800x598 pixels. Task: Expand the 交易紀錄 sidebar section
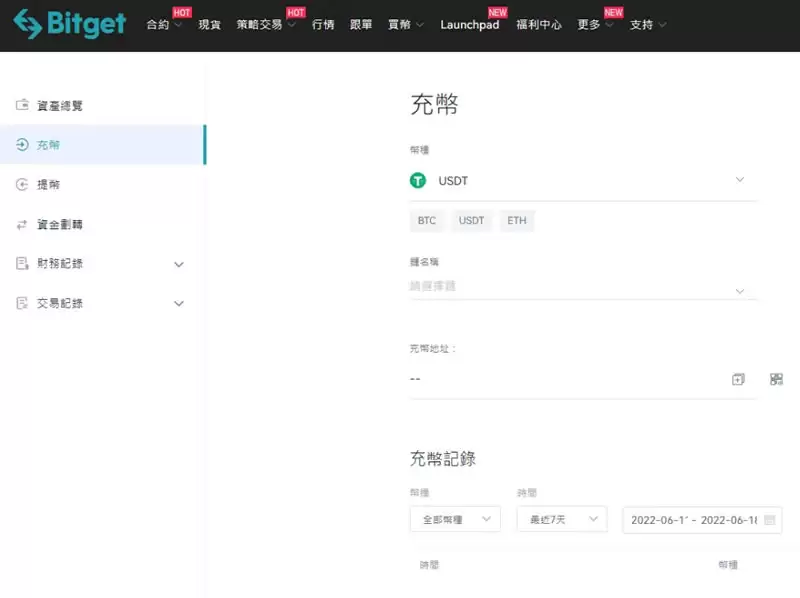point(178,303)
